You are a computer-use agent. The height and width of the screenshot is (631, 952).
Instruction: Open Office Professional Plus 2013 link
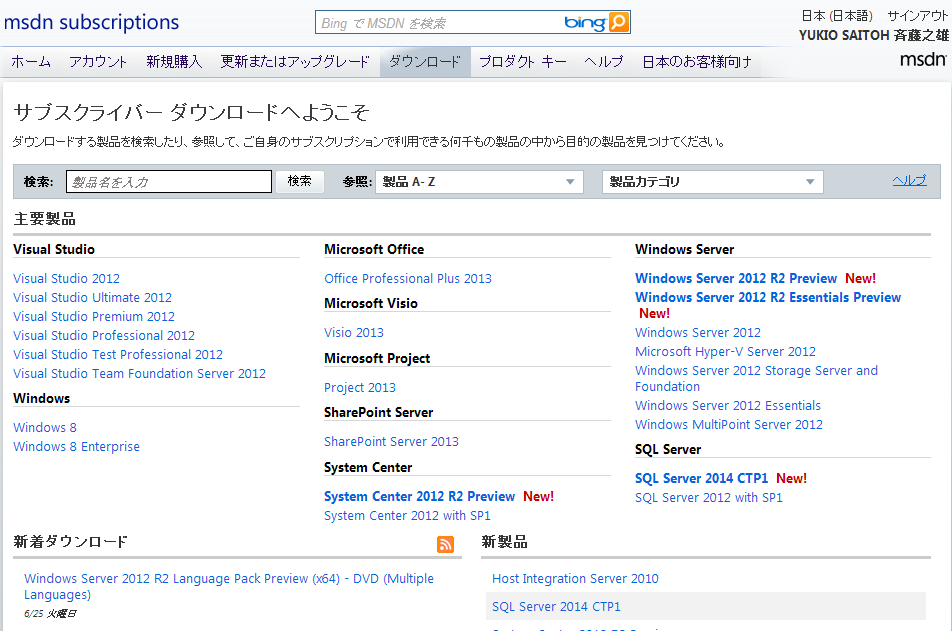pos(408,279)
